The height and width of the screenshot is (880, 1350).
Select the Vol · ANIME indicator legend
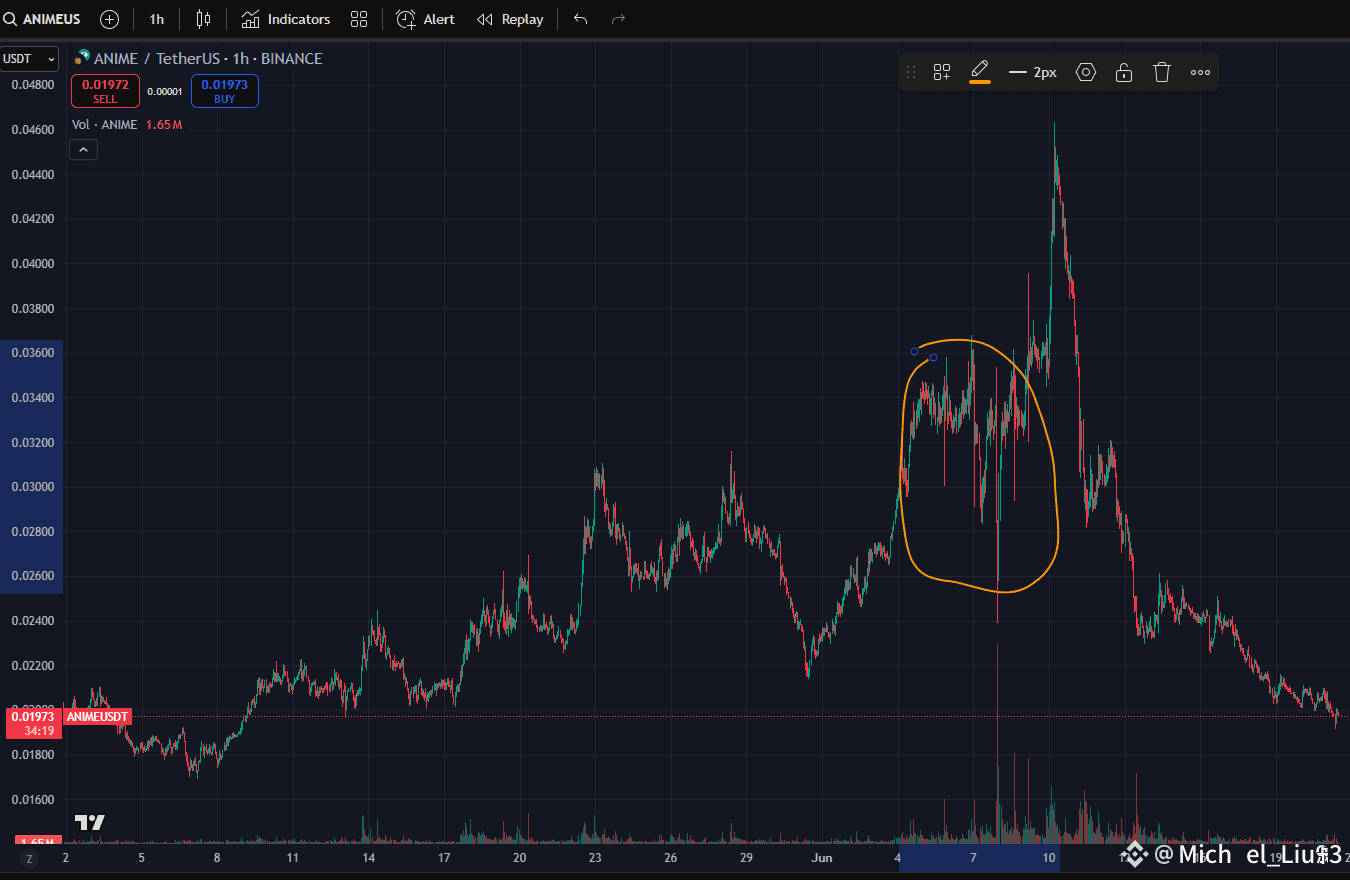click(105, 124)
